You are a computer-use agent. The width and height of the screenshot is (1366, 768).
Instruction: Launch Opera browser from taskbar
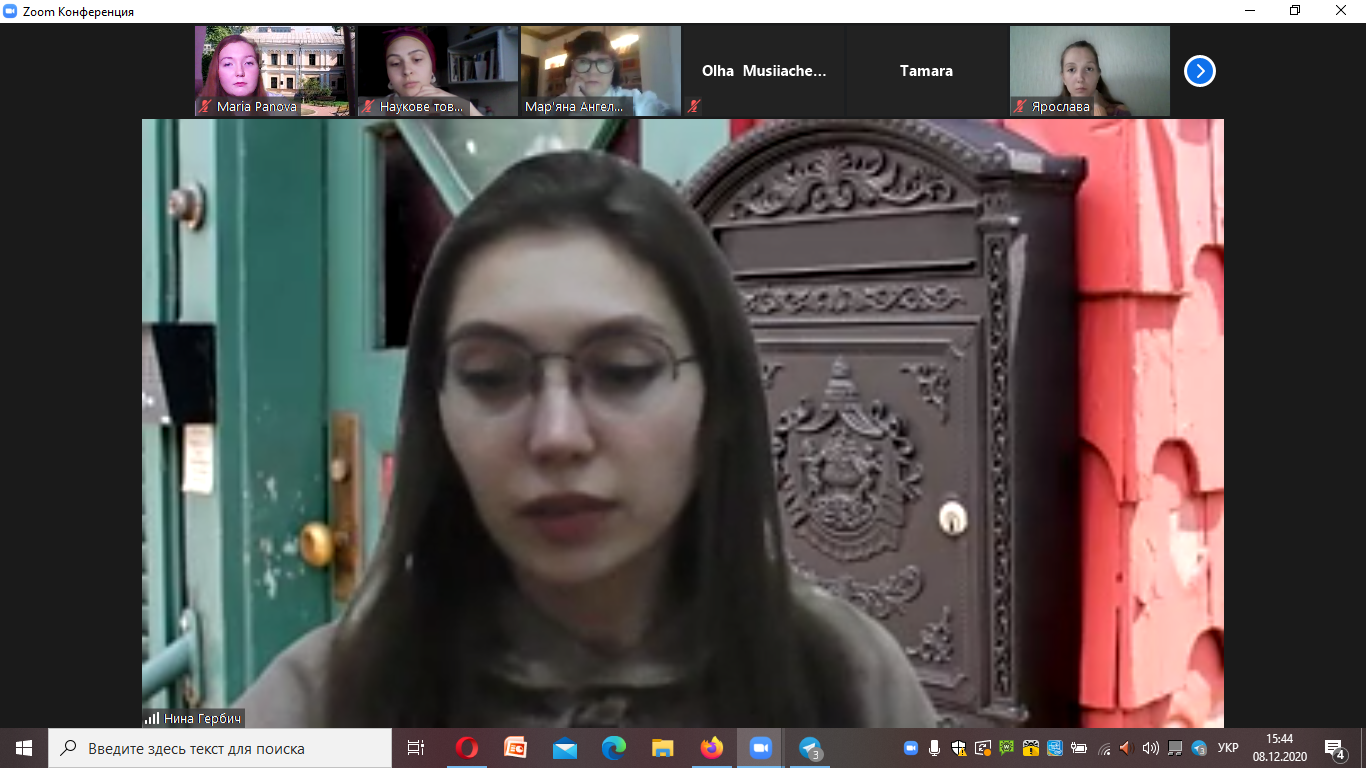(467, 748)
